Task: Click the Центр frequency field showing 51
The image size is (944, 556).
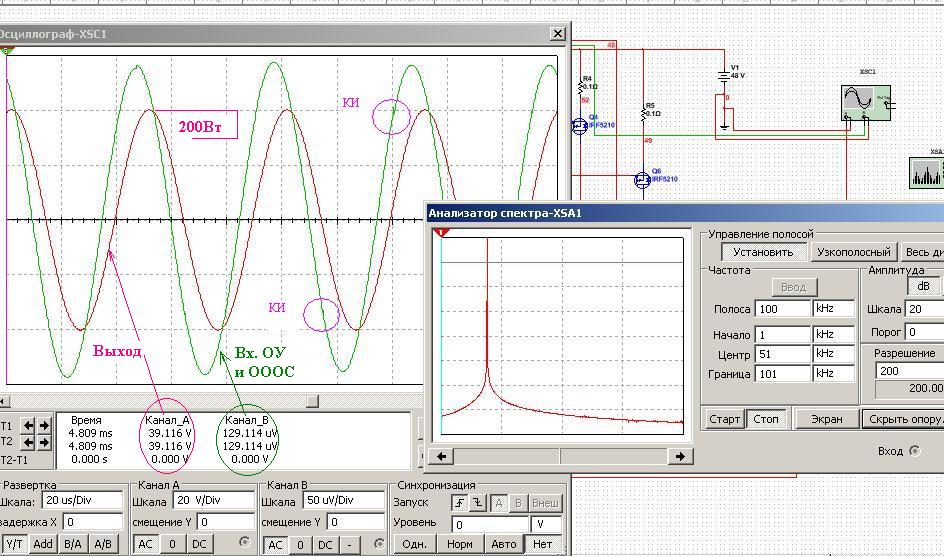Action: point(783,353)
